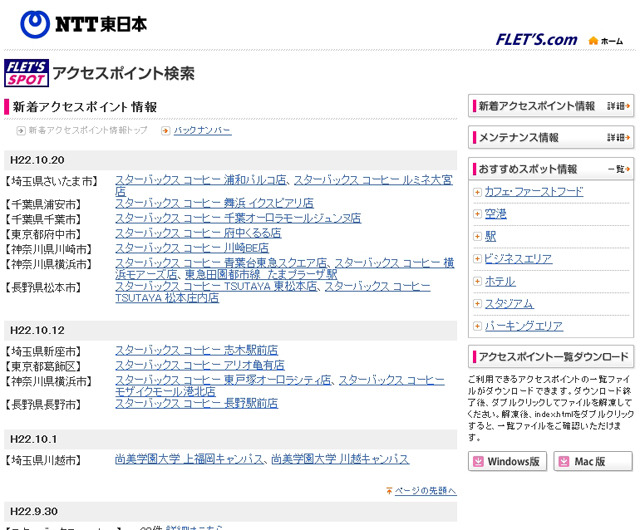Click 【千葉県浦安市】 region label
Image resolution: width=640 pixels, height=530 pixels.
pos(43,204)
